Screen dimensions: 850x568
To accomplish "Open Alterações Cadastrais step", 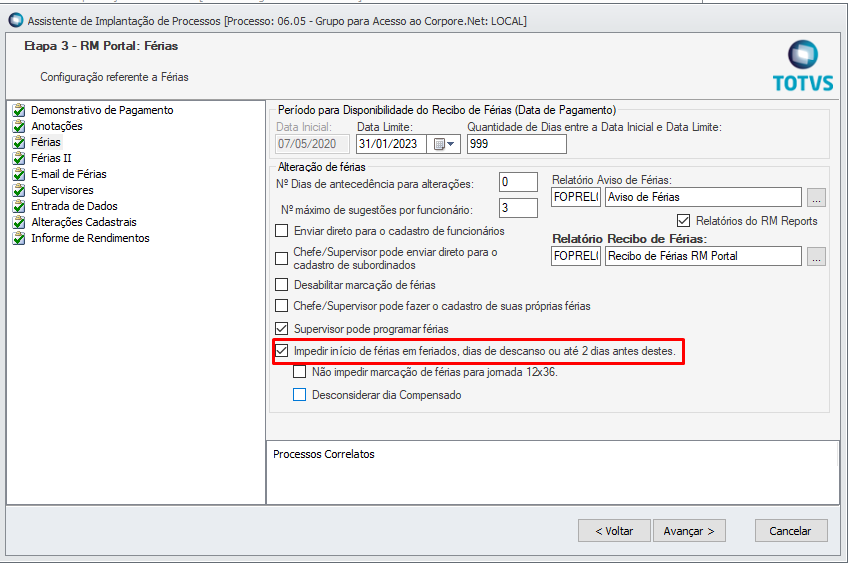I will [83, 222].
